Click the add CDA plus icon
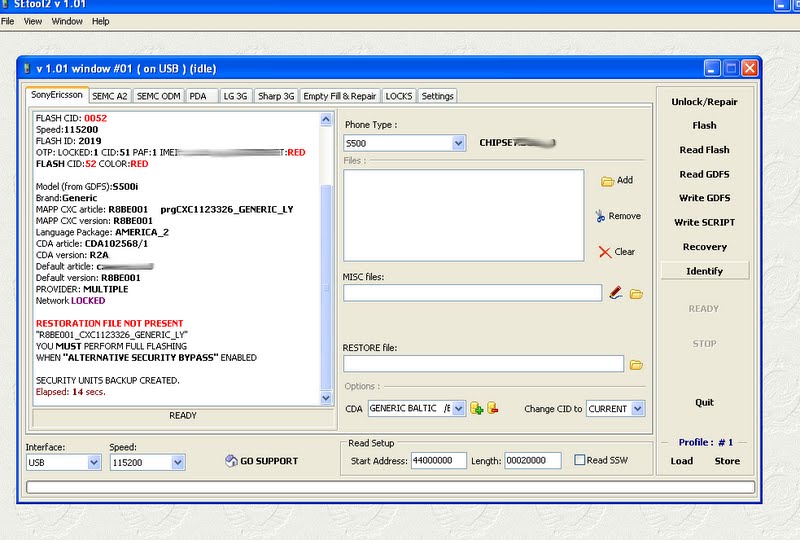The image size is (800, 540). point(477,408)
